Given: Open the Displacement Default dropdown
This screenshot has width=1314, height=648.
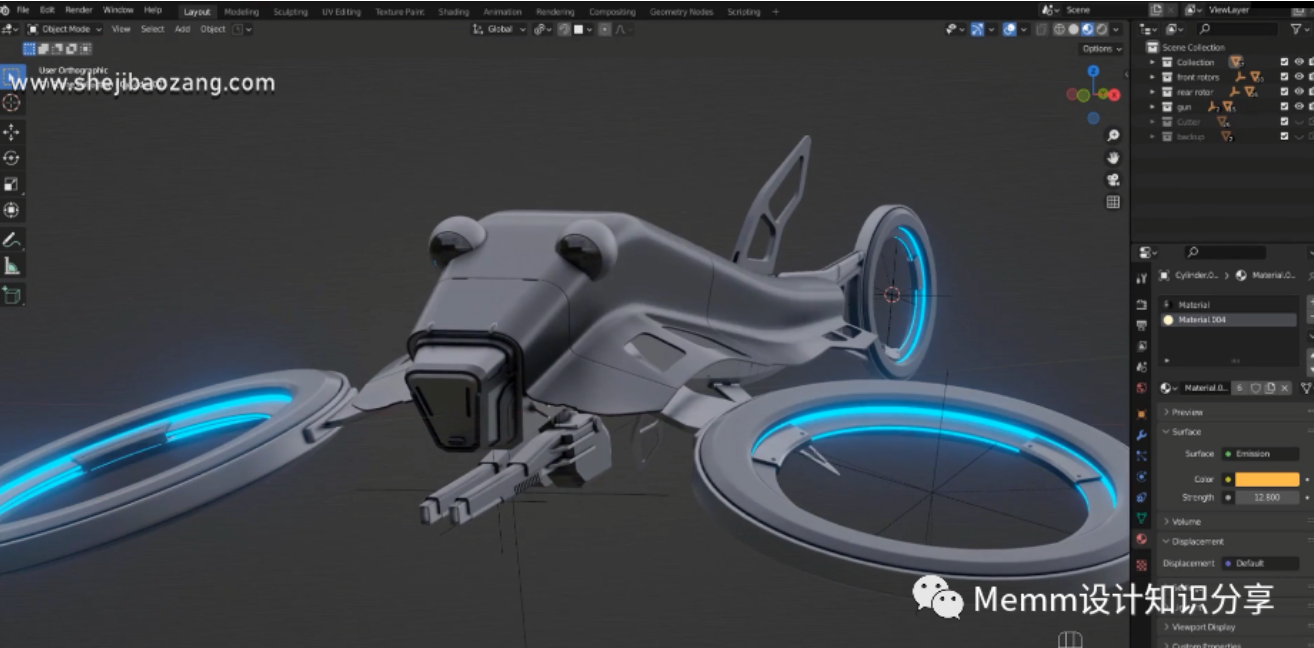Looking at the screenshot, I should point(1260,563).
